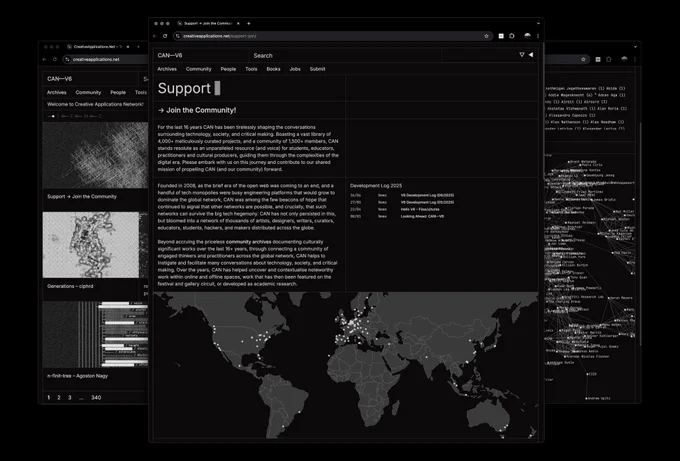The height and width of the screenshot is (461, 680).
Task: Click the 'Development Log 2025' heading
Action: [376, 186]
